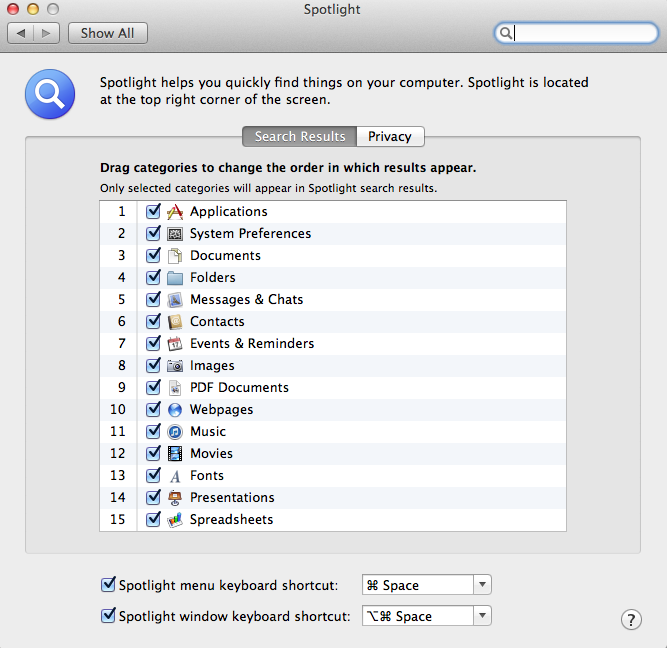
Task: Select the Presentations row label
Action: pyautogui.click(x=232, y=497)
